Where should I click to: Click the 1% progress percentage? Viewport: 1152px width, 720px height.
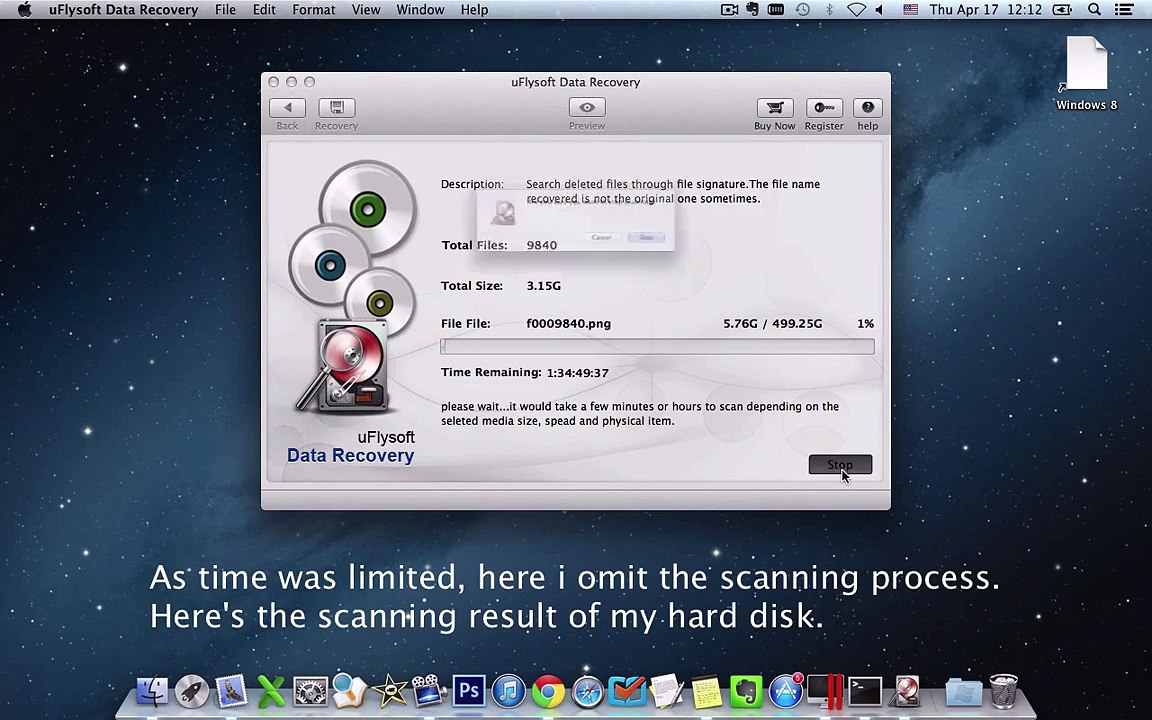865,323
